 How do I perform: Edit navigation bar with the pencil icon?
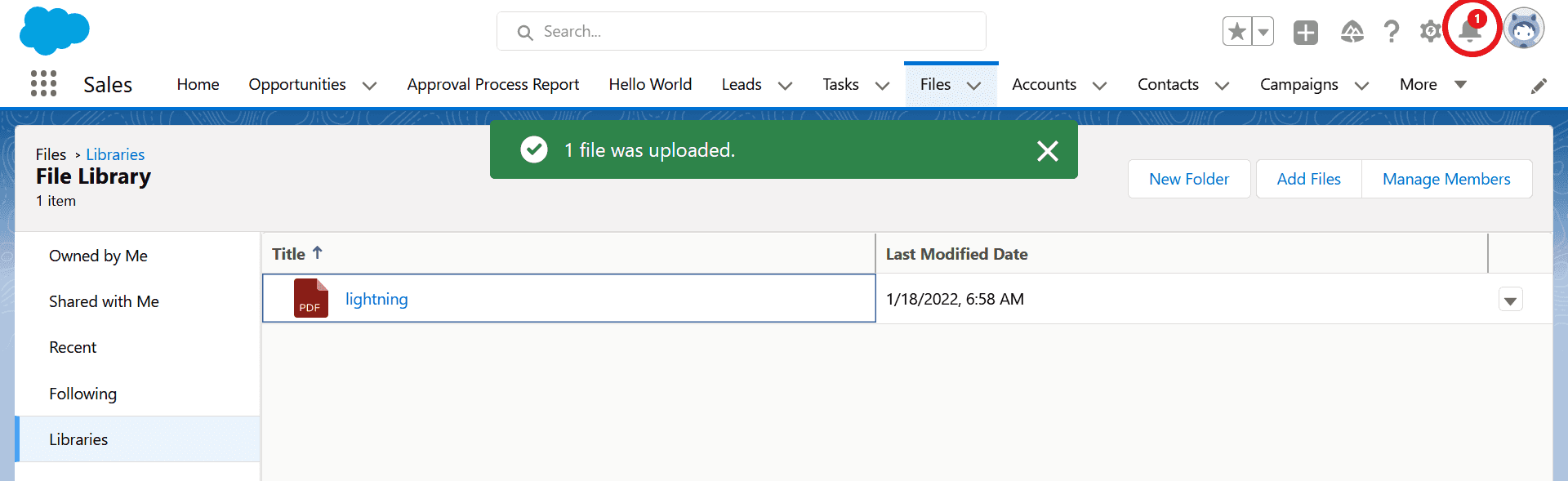coord(1539,86)
